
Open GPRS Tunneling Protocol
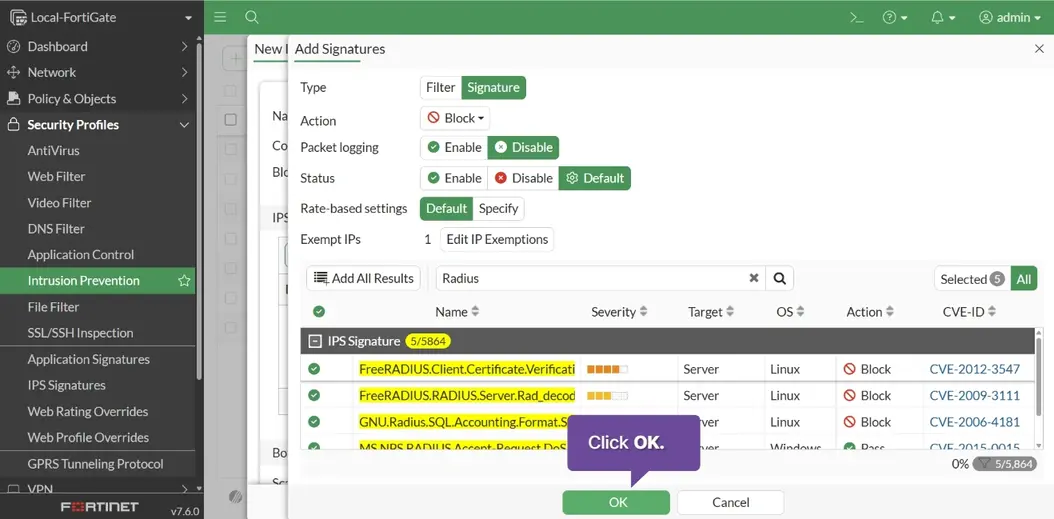pyautogui.click(x=95, y=465)
